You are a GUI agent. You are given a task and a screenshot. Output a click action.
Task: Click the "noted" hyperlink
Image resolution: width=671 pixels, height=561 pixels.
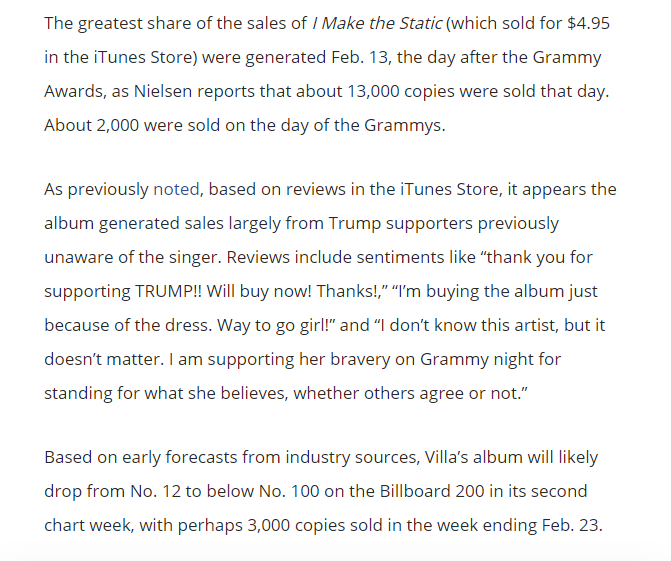(176, 190)
